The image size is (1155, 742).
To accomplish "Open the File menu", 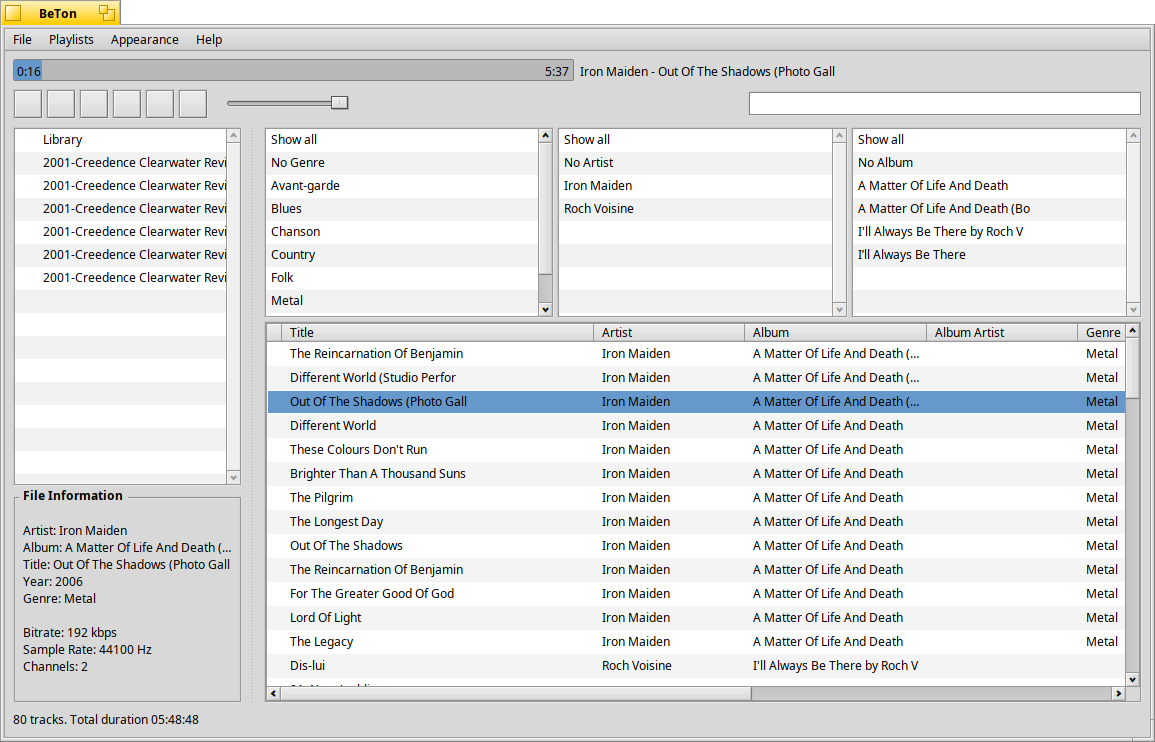I will 22,40.
